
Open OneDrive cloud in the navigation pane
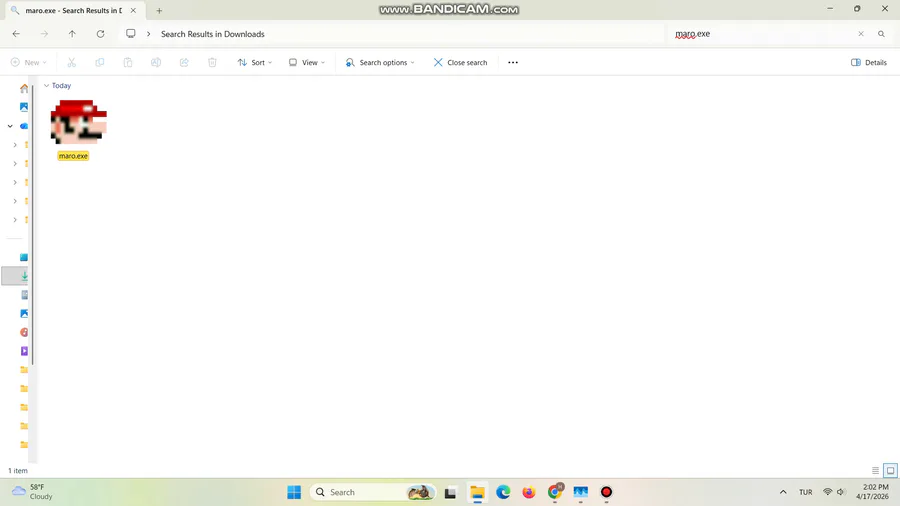coord(24,126)
